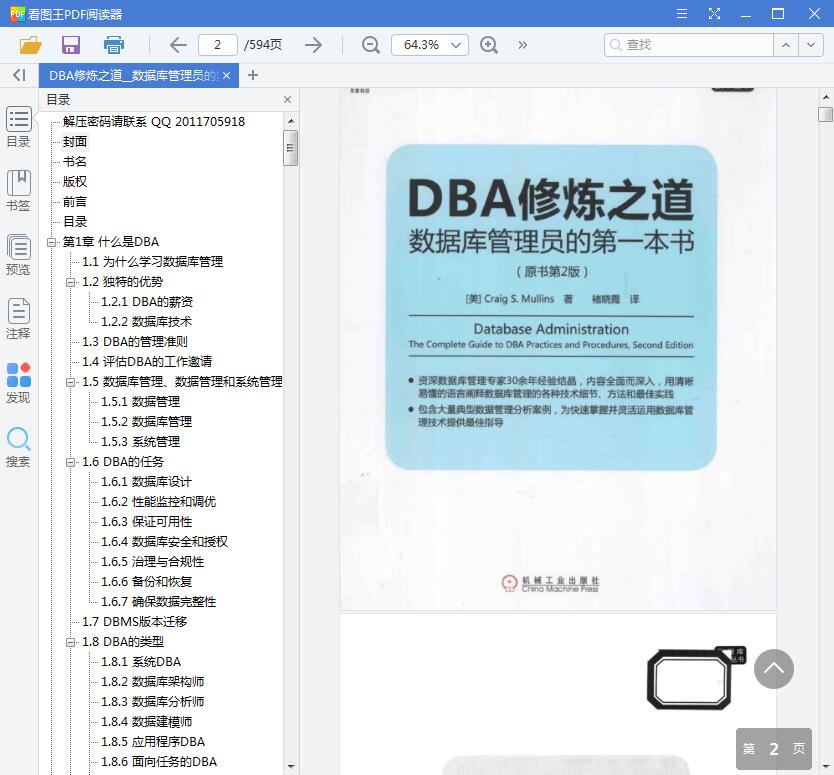
Task: Open 1.1 为什么学习数据库管理
Action: pos(153,262)
